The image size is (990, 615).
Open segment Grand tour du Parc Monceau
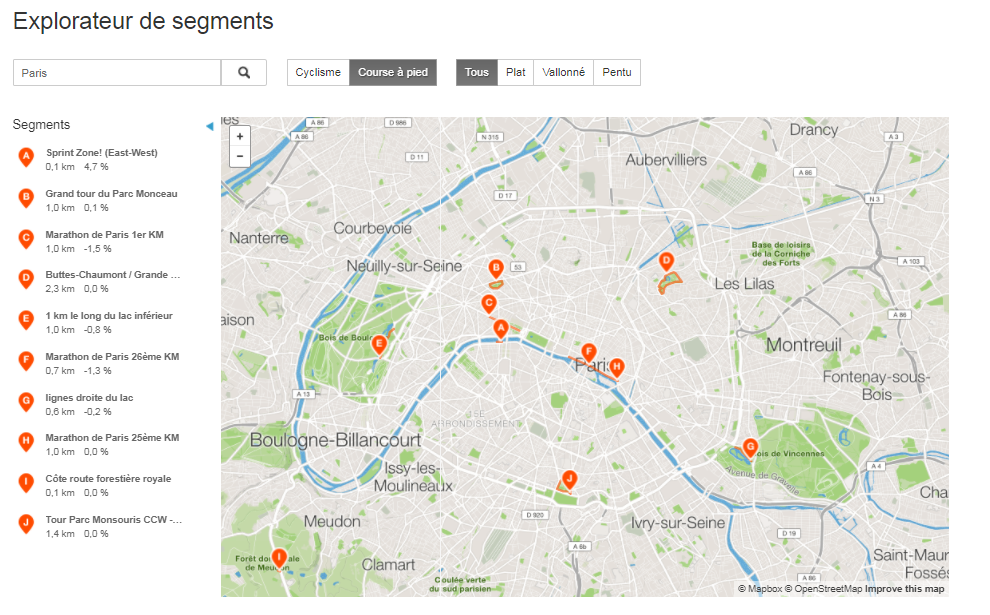pos(111,194)
